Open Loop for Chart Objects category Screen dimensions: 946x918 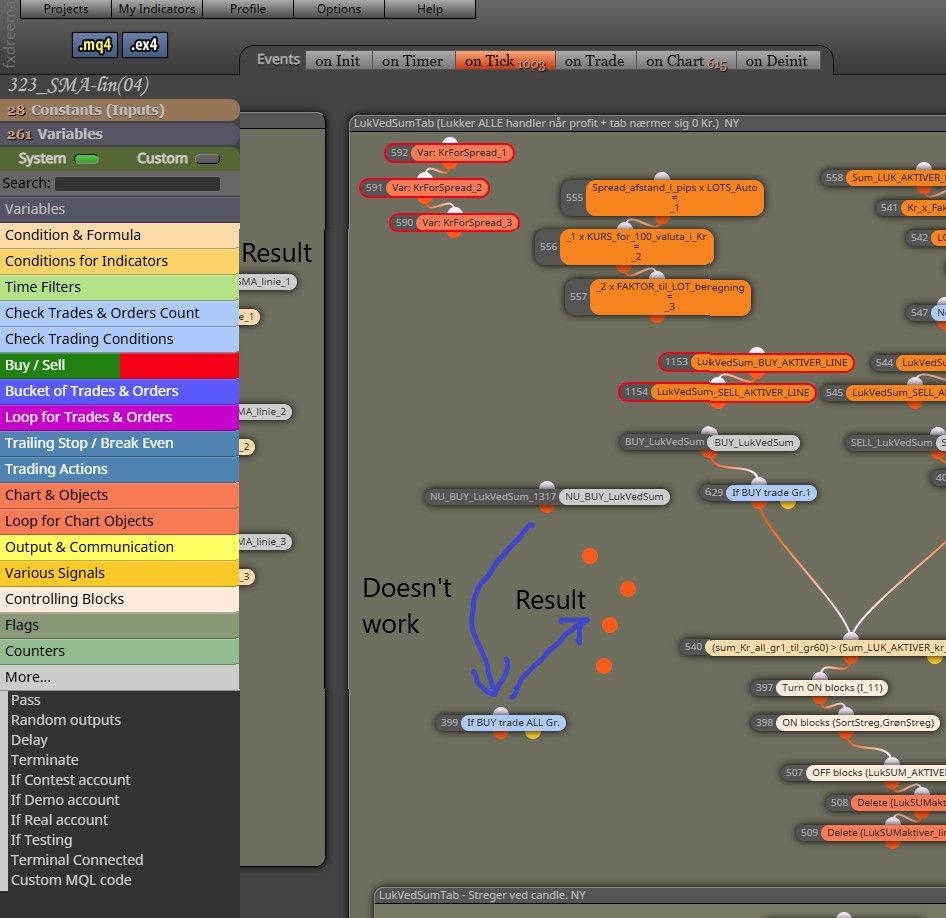[x=119, y=521]
